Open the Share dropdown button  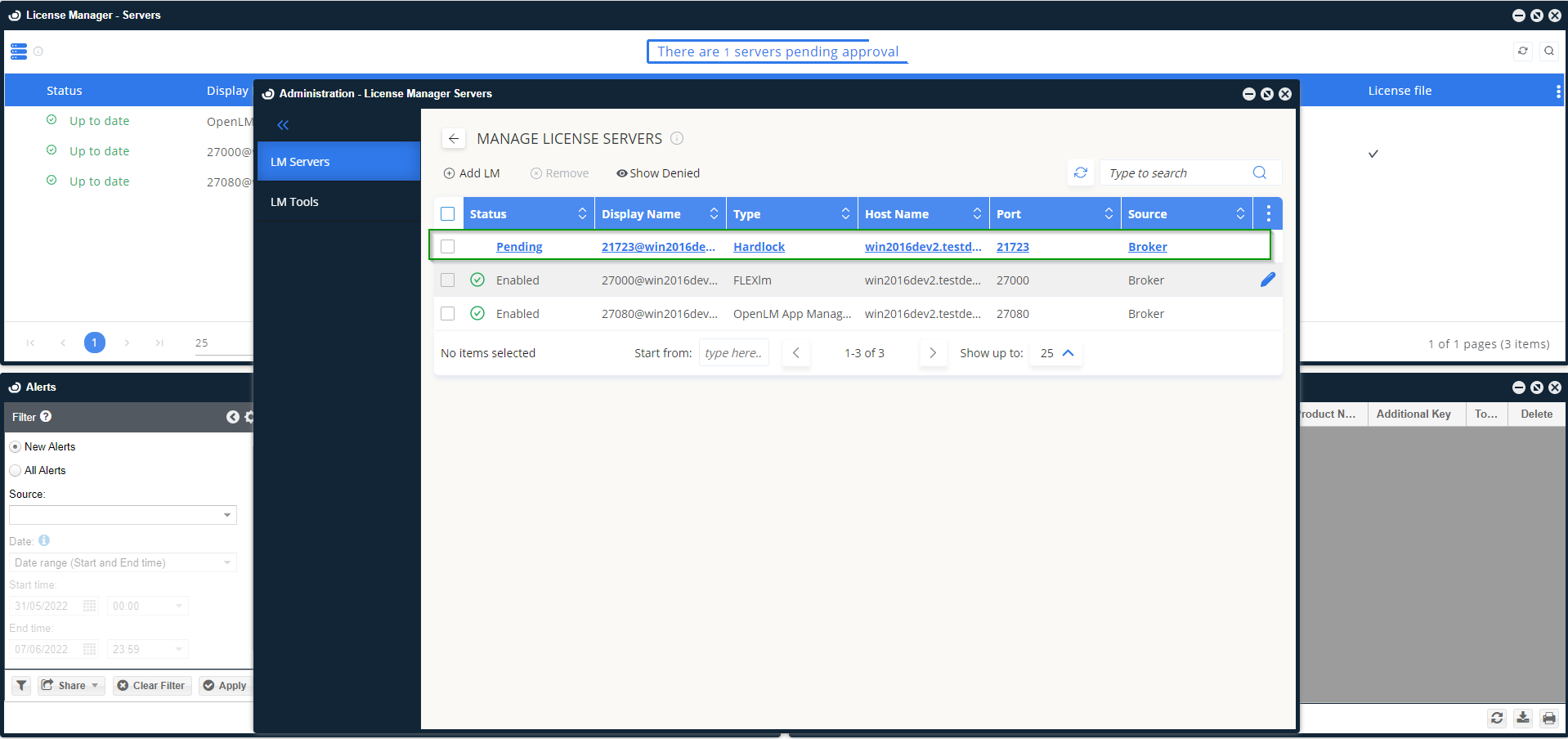click(x=71, y=685)
